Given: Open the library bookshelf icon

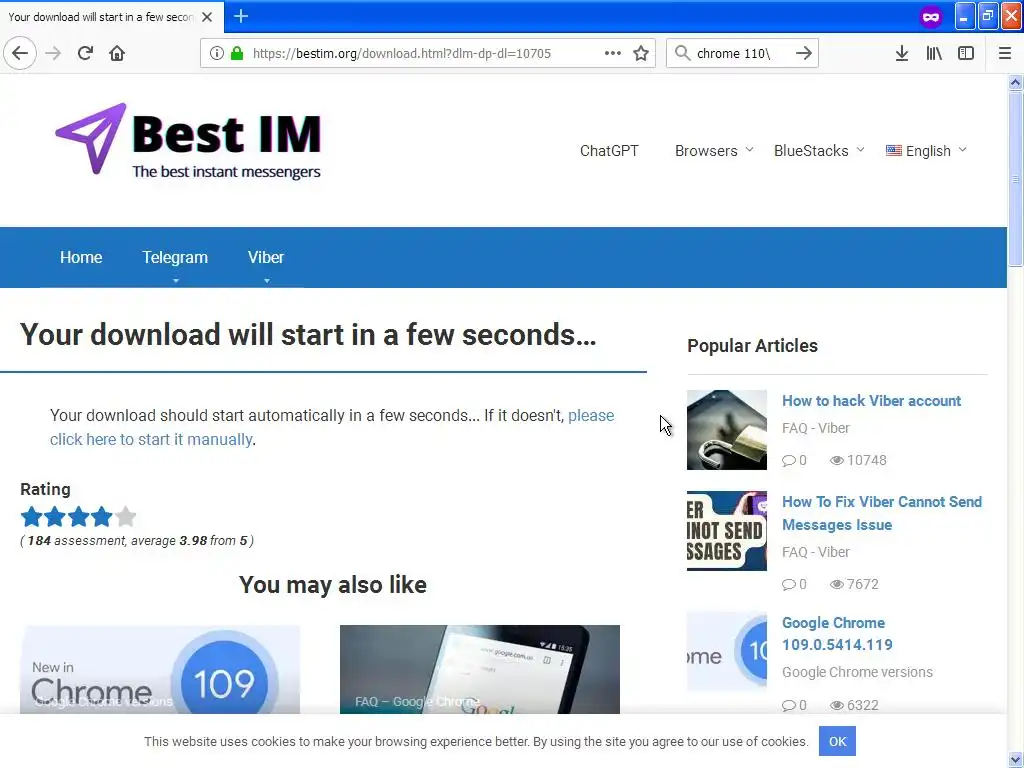Looking at the screenshot, I should 934,53.
